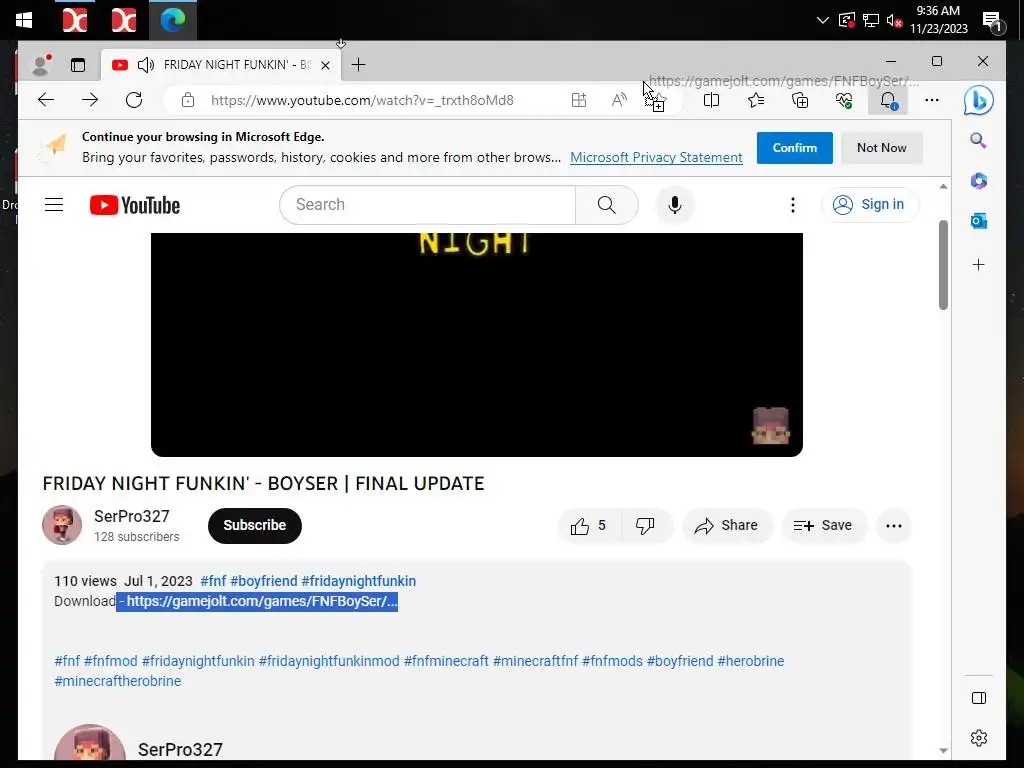Submit search with magnifier button

point(607,204)
